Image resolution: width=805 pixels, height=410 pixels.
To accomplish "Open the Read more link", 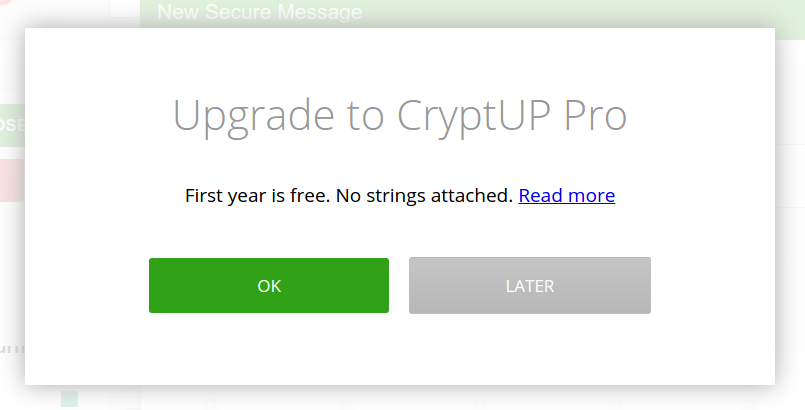I will tap(566, 196).
